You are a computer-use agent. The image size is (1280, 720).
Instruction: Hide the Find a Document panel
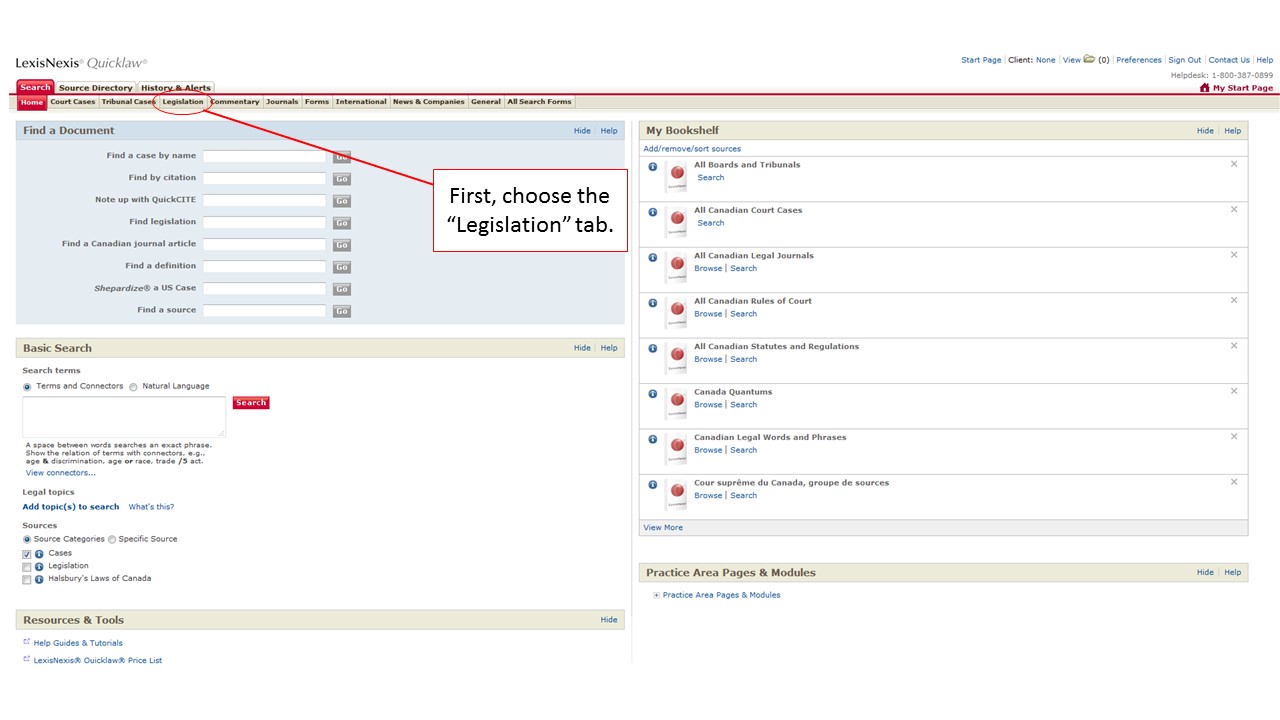coord(582,131)
